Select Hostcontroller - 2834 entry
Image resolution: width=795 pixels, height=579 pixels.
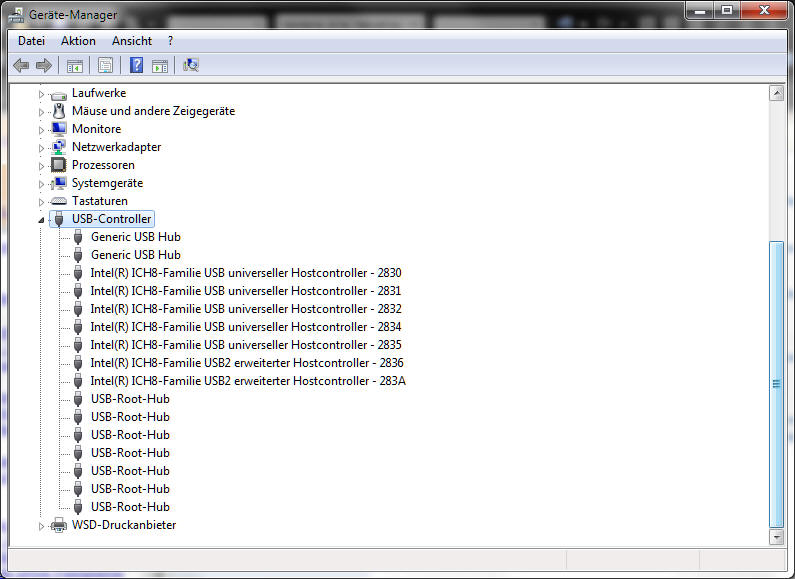pos(246,327)
